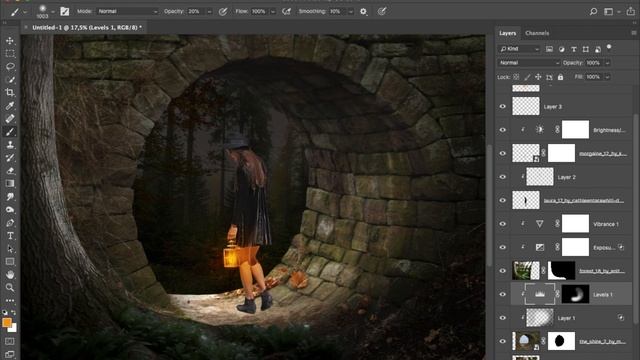Image resolution: width=640 pixels, height=360 pixels.
Task: Click the orange foreground color swatch
Action: (7, 322)
